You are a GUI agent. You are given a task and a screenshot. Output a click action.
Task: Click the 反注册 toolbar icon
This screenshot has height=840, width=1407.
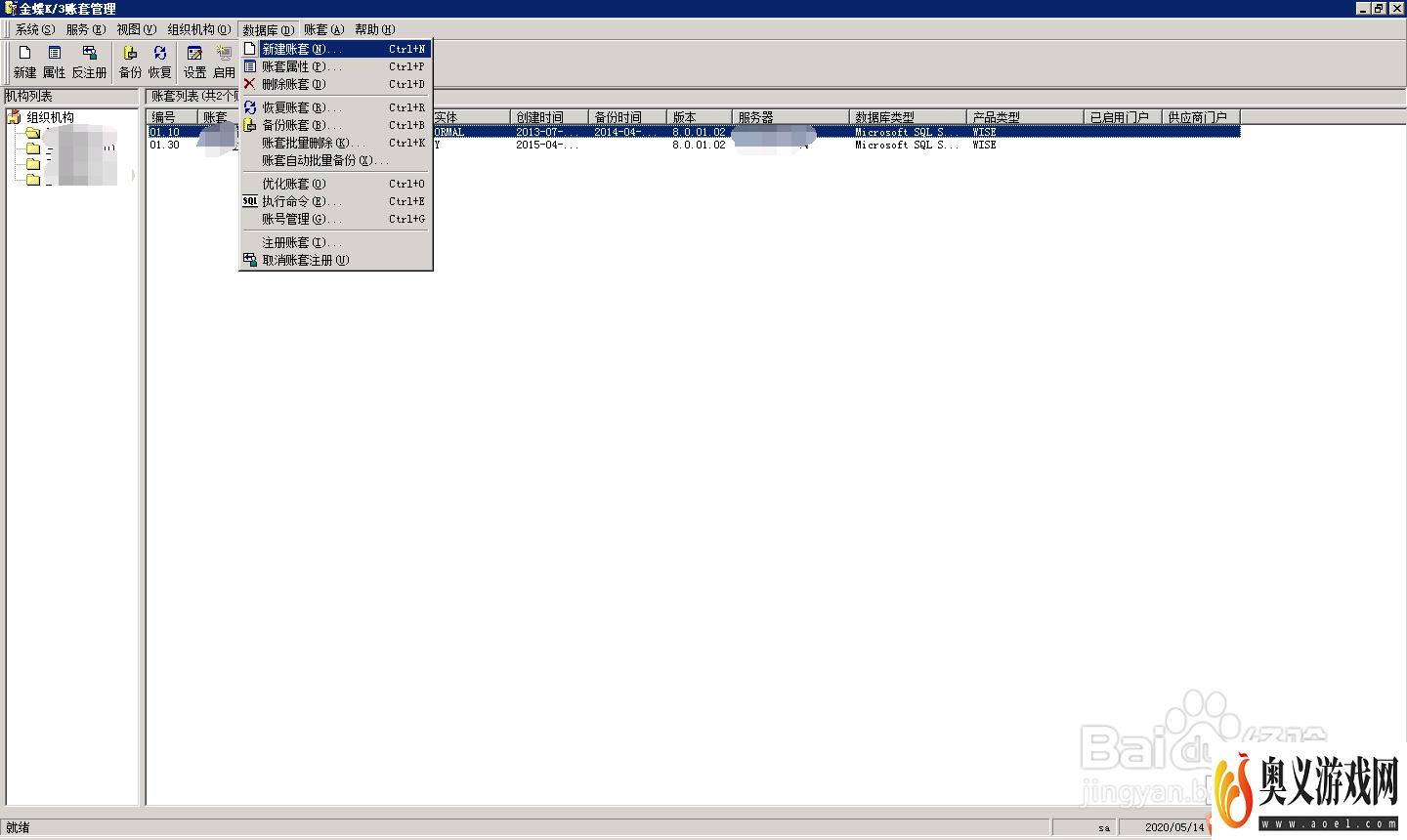pos(89,61)
